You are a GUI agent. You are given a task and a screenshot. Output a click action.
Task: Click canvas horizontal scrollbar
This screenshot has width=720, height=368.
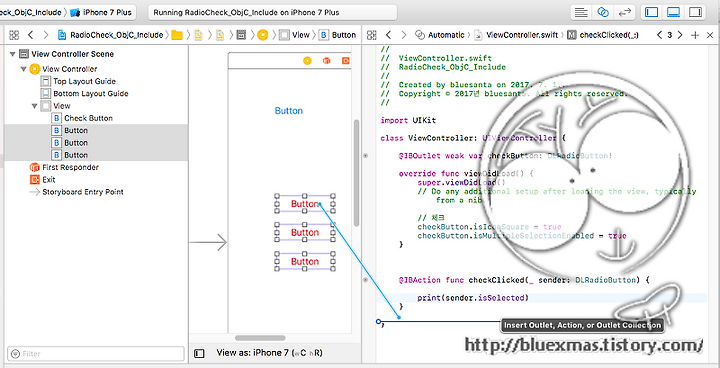click(x=260, y=338)
